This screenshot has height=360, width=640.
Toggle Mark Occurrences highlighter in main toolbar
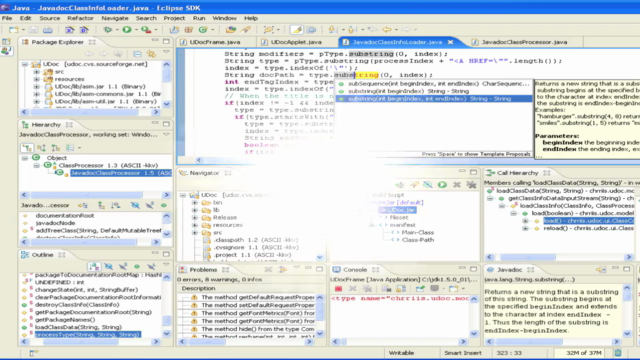tap(296, 29)
